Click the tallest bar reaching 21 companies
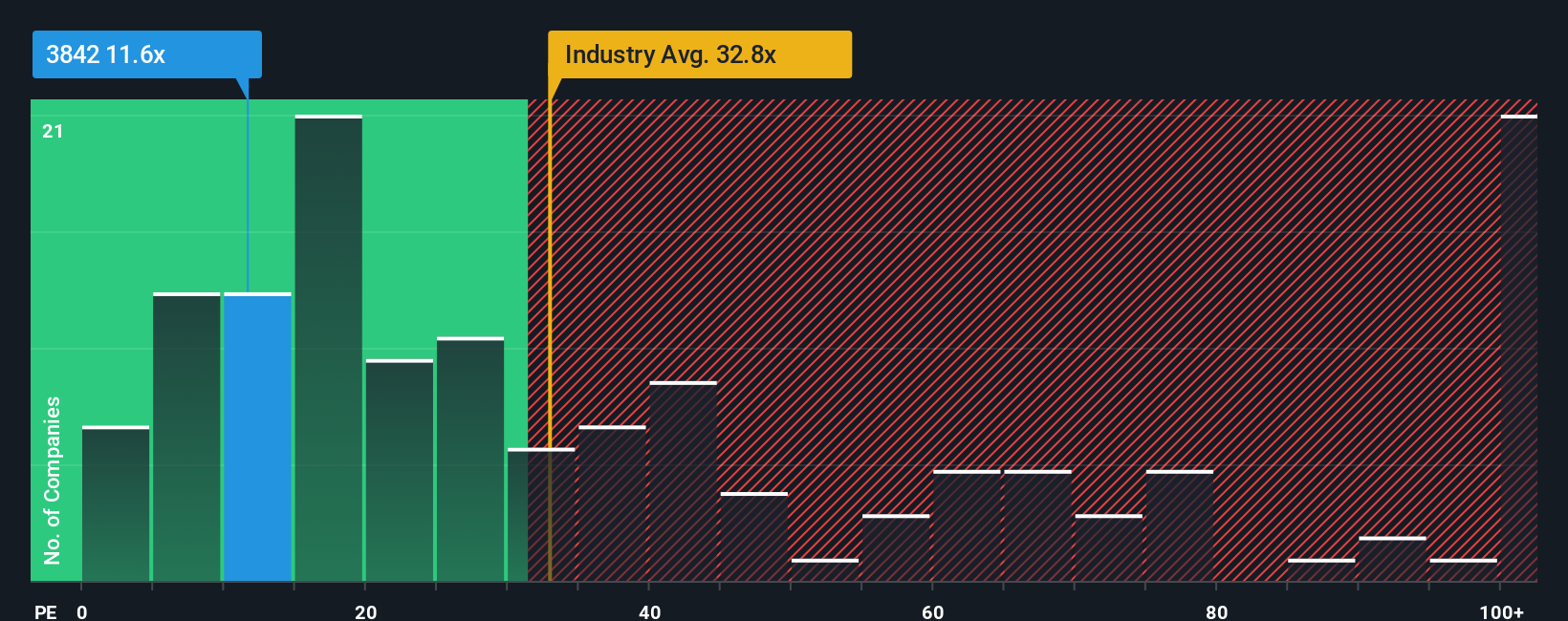1568x621 pixels. coord(328,348)
